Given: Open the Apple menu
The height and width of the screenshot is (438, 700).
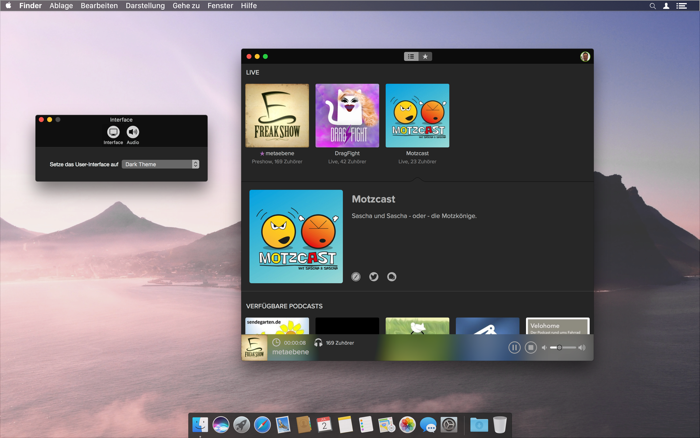Looking at the screenshot, I should [8, 6].
